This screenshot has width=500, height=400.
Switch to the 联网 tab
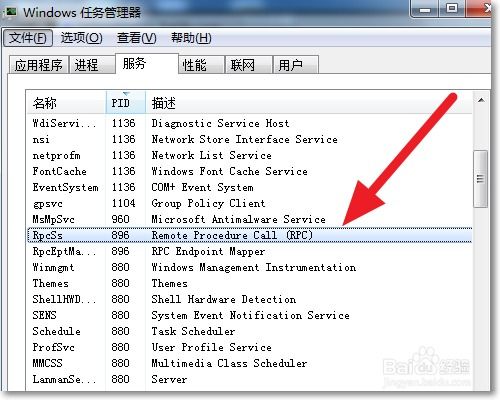click(x=249, y=65)
